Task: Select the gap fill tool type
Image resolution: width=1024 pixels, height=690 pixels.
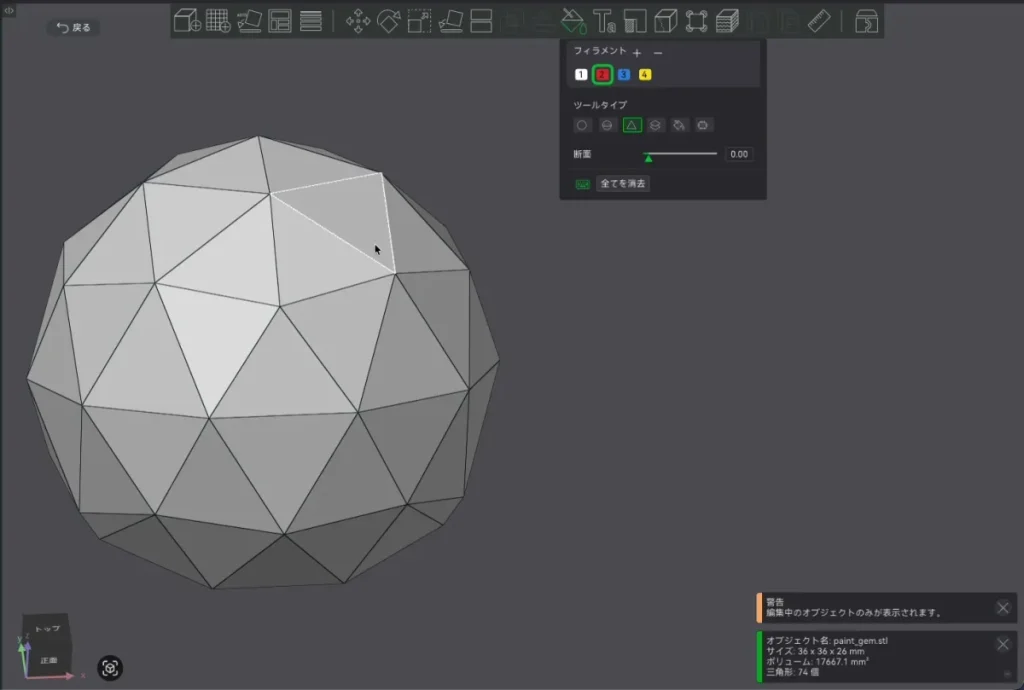Action: [703, 125]
